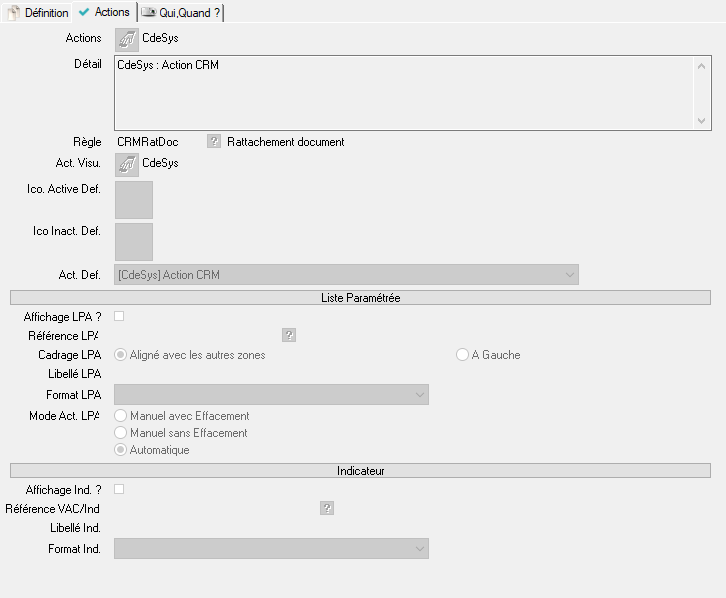Image resolution: width=726 pixels, height=598 pixels.
Task: Expand the Format LPA dropdown
Action: tap(271, 395)
